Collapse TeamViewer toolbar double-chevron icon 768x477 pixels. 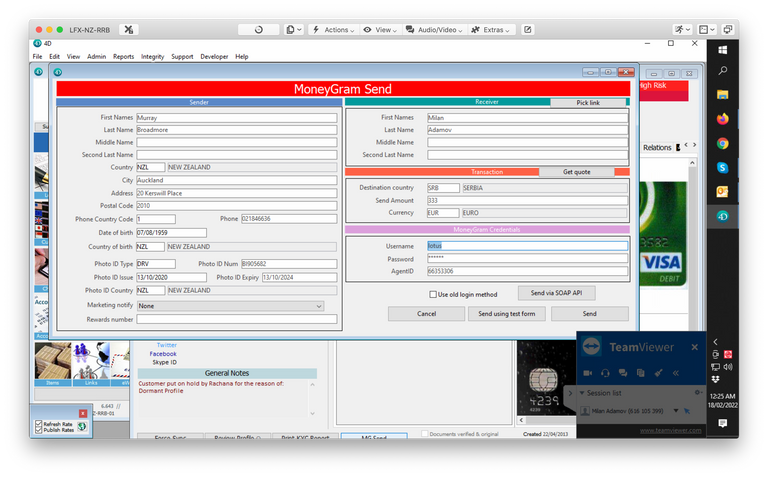676,373
